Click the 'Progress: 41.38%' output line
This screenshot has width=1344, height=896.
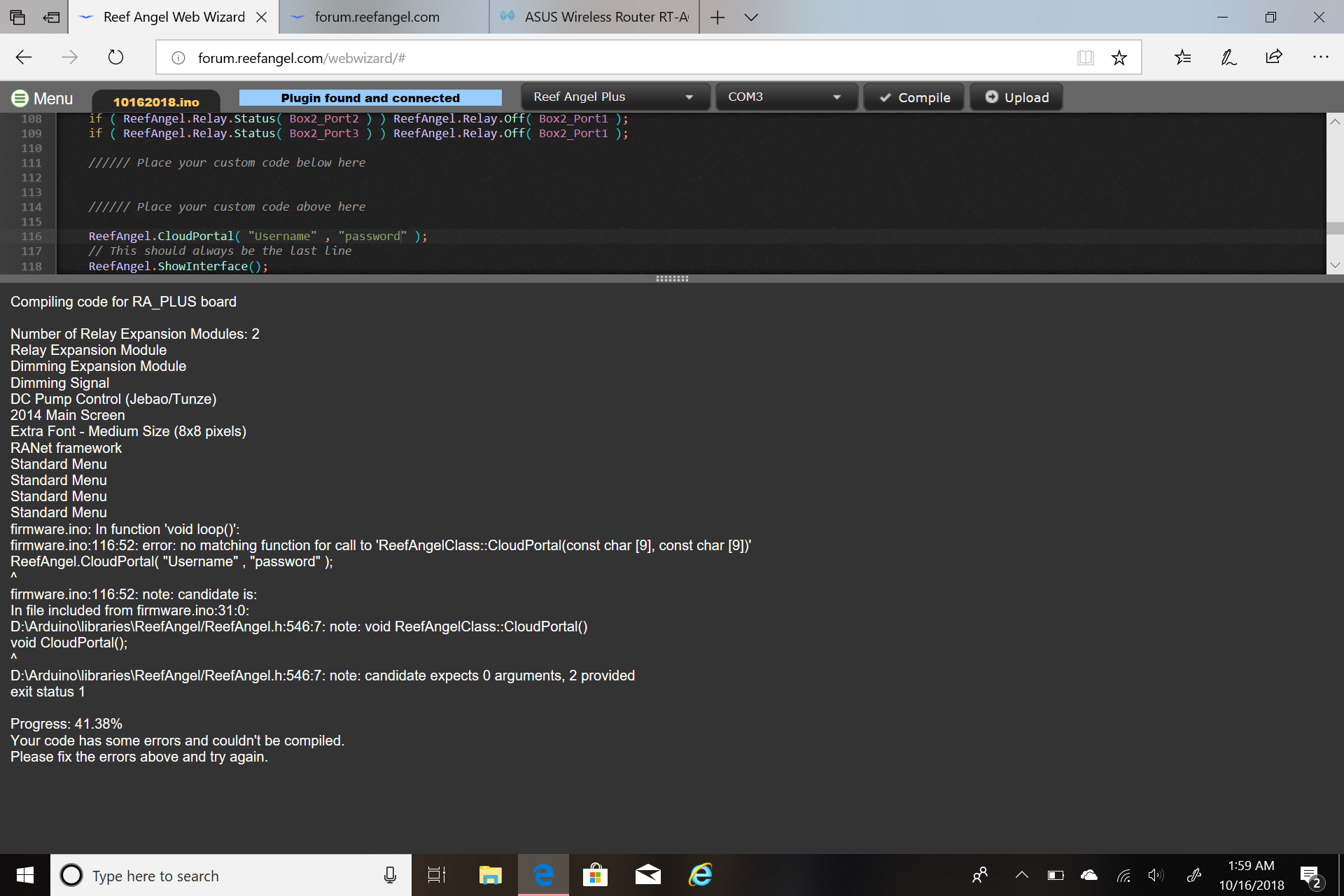pyautogui.click(x=66, y=724)
